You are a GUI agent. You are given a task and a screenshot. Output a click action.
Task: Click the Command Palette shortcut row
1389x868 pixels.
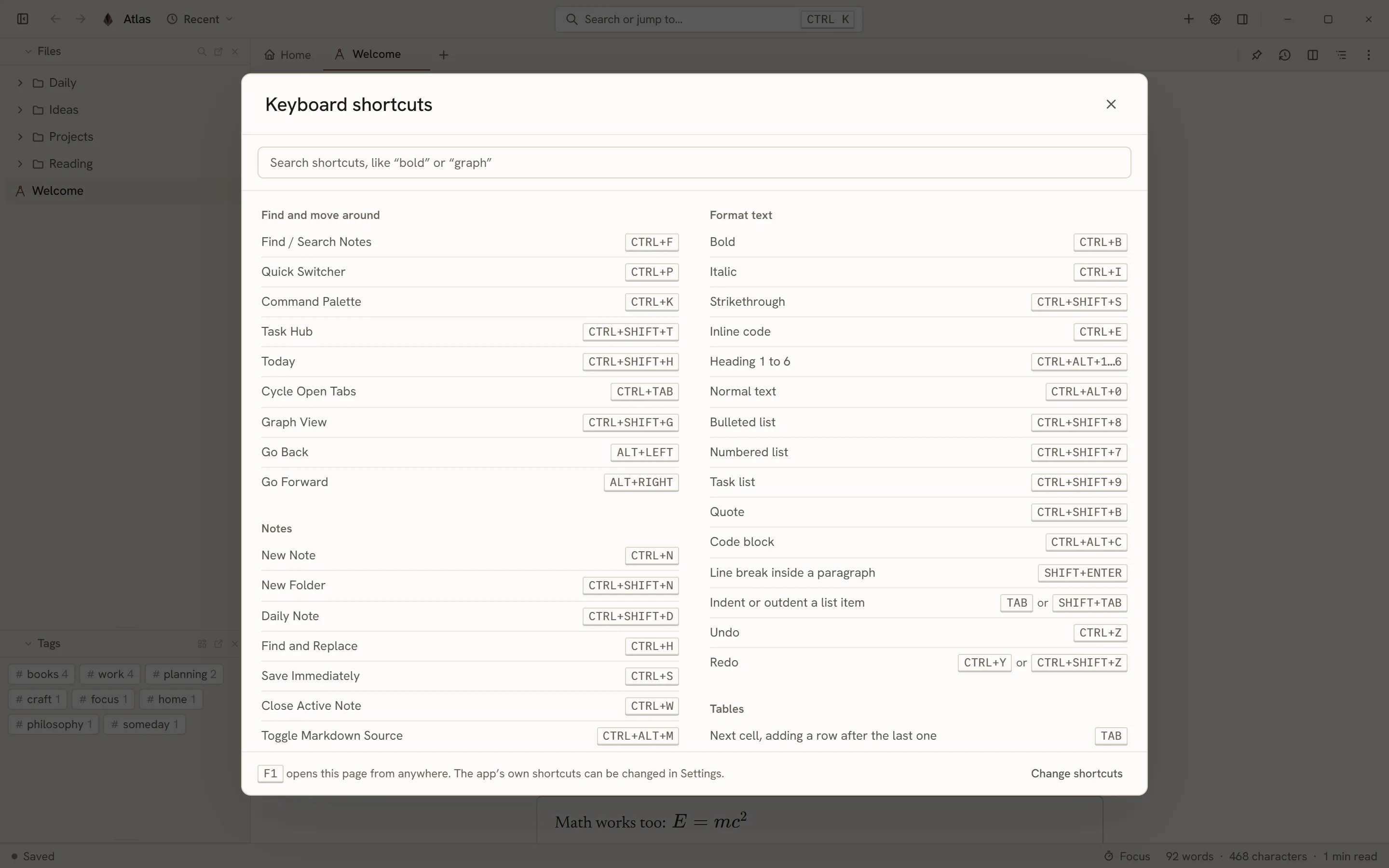tap(469, 302)
